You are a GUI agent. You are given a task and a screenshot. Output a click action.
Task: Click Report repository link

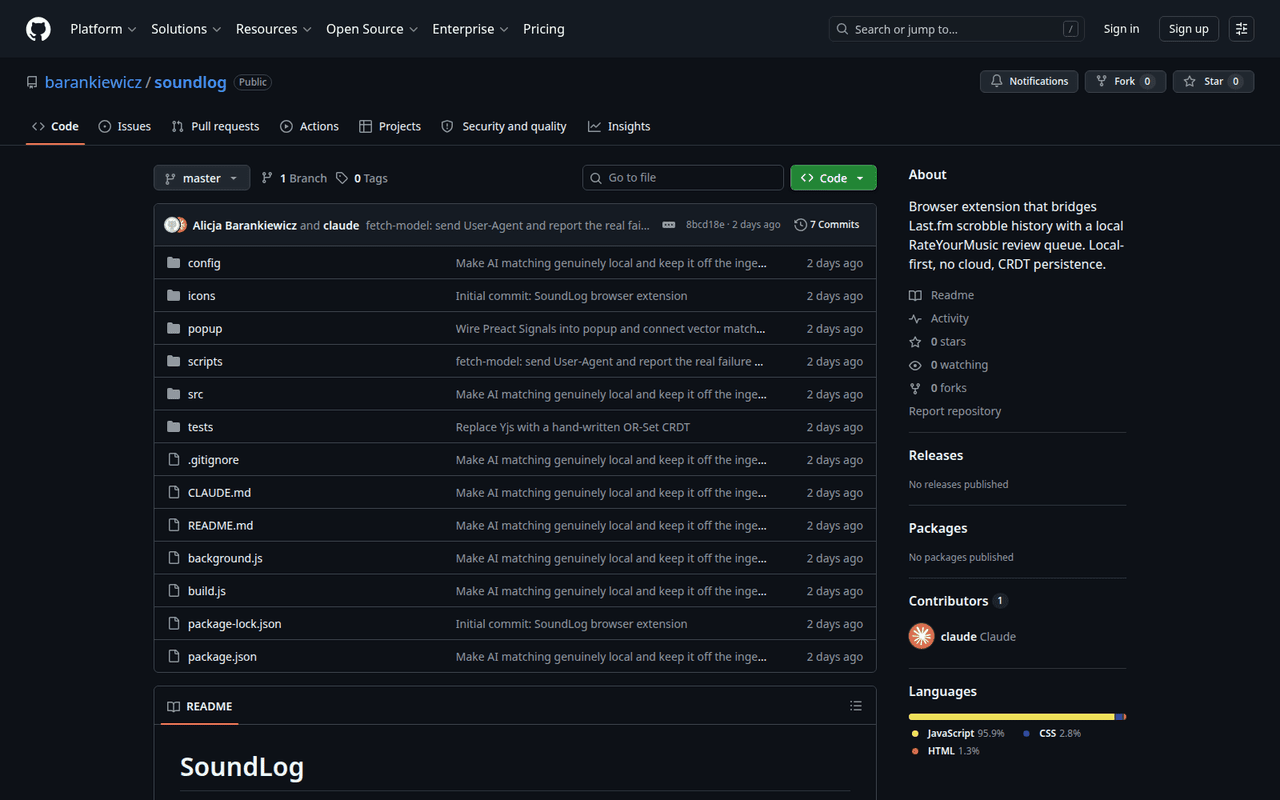tap(955, 411)
